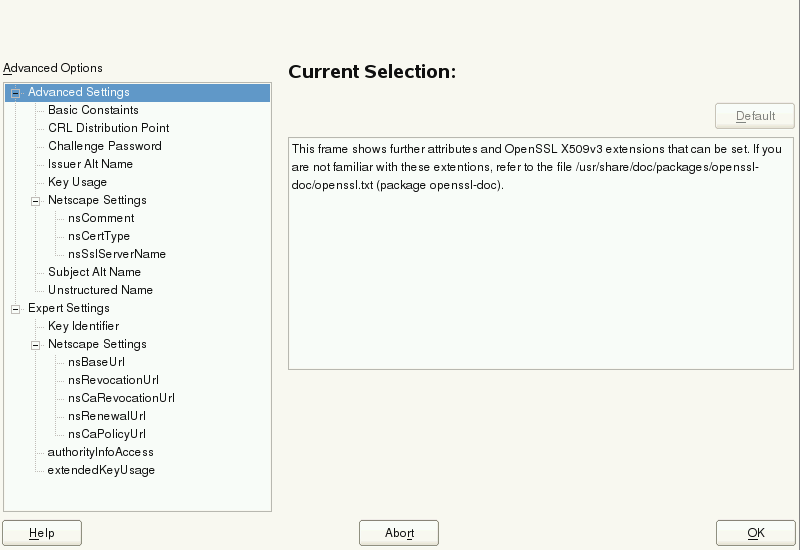The height and width of the screenshot is (550, 800).
Task: Select Issuer Alt Name entry
Action: (x=90, y=164)
